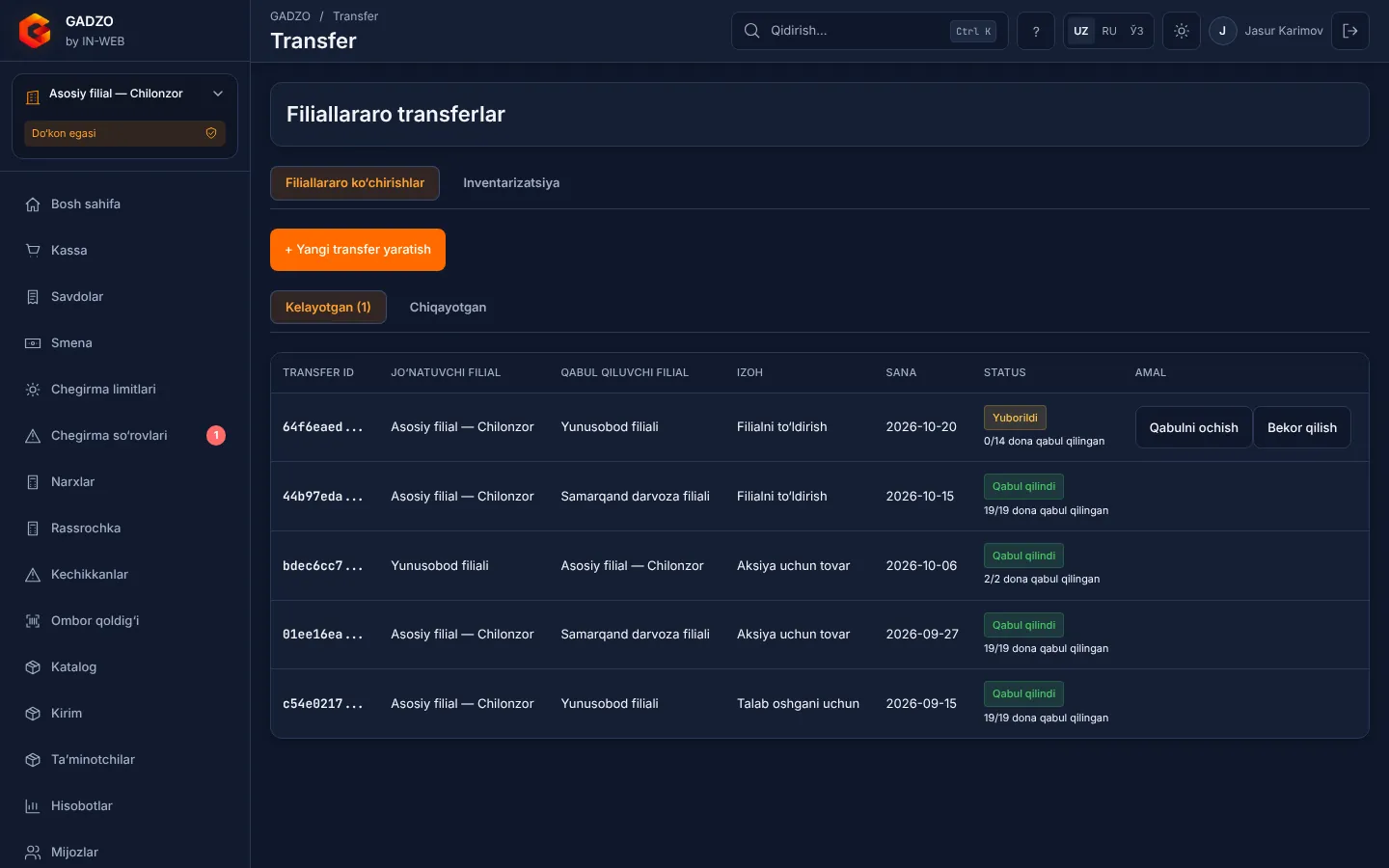
Task: Select the Kelayotgan (1) tab
Action: pos(328,308)
